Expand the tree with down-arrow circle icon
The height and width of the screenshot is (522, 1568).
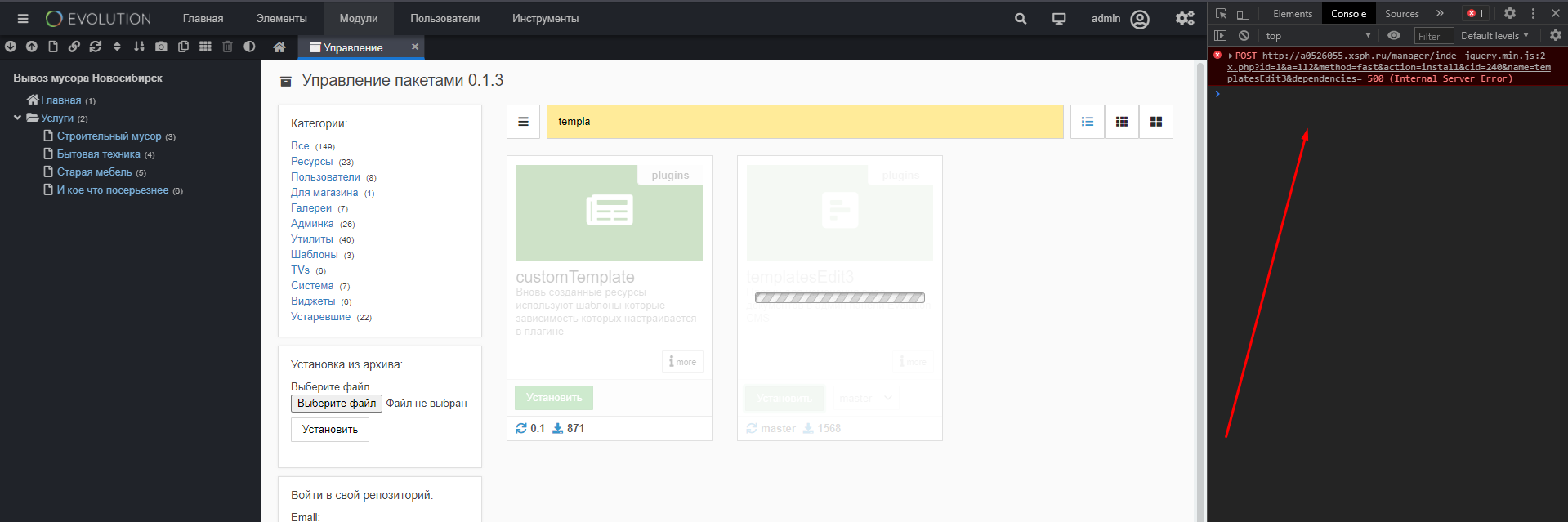tap(11, 47)
